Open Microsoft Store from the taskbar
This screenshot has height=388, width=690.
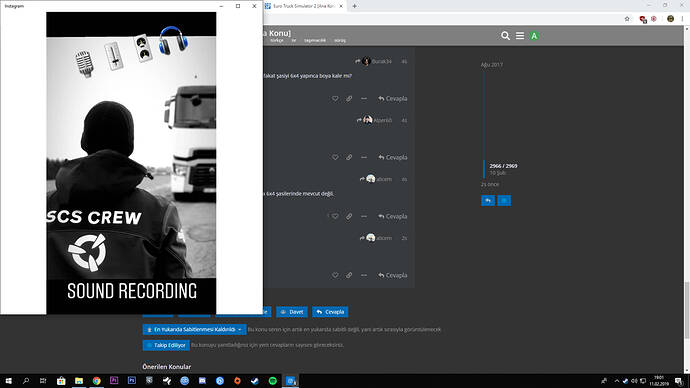point(61,381)
